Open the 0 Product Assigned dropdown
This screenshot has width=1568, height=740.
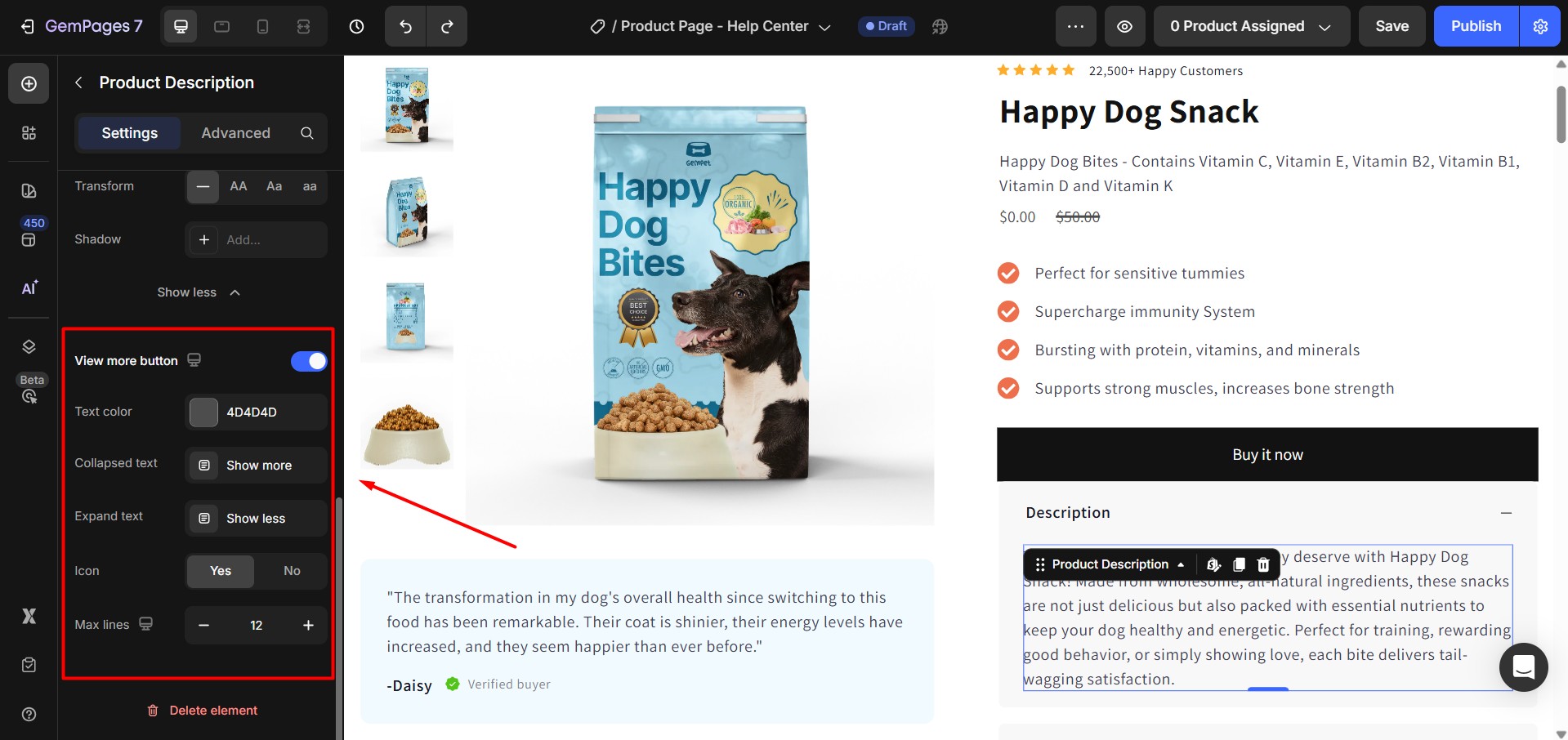1250,26
